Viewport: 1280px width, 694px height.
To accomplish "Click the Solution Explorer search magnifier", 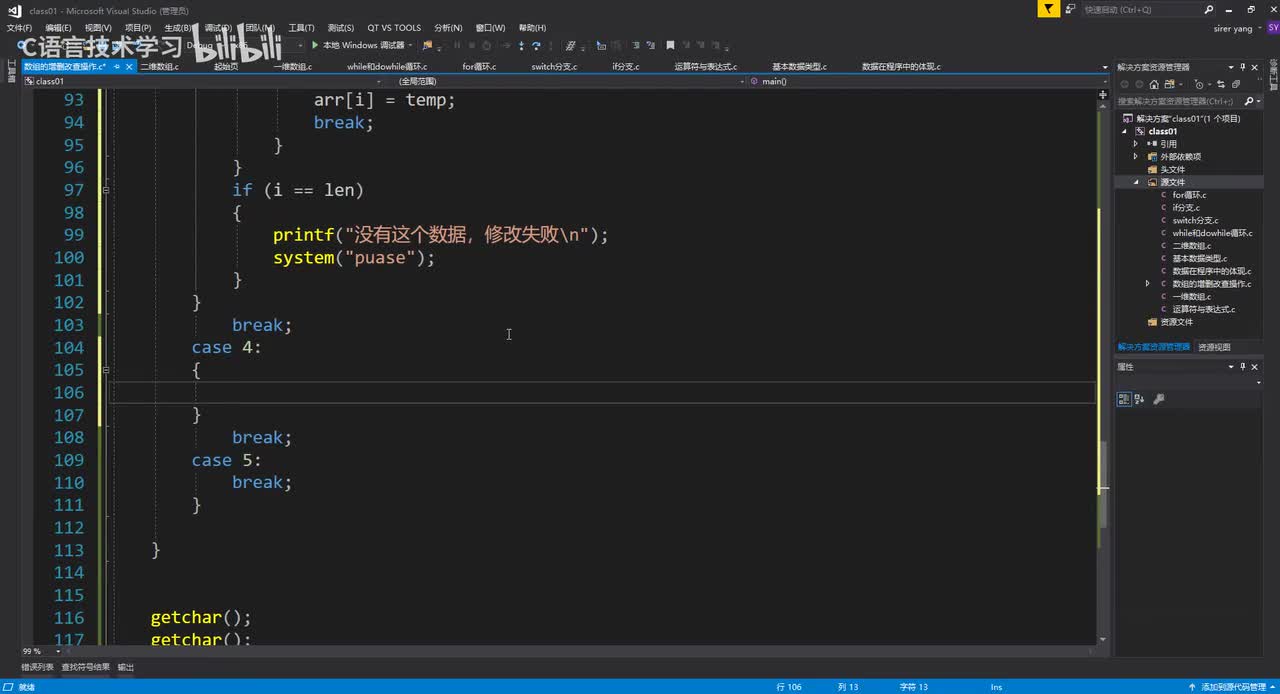I will pos(1249,101).
